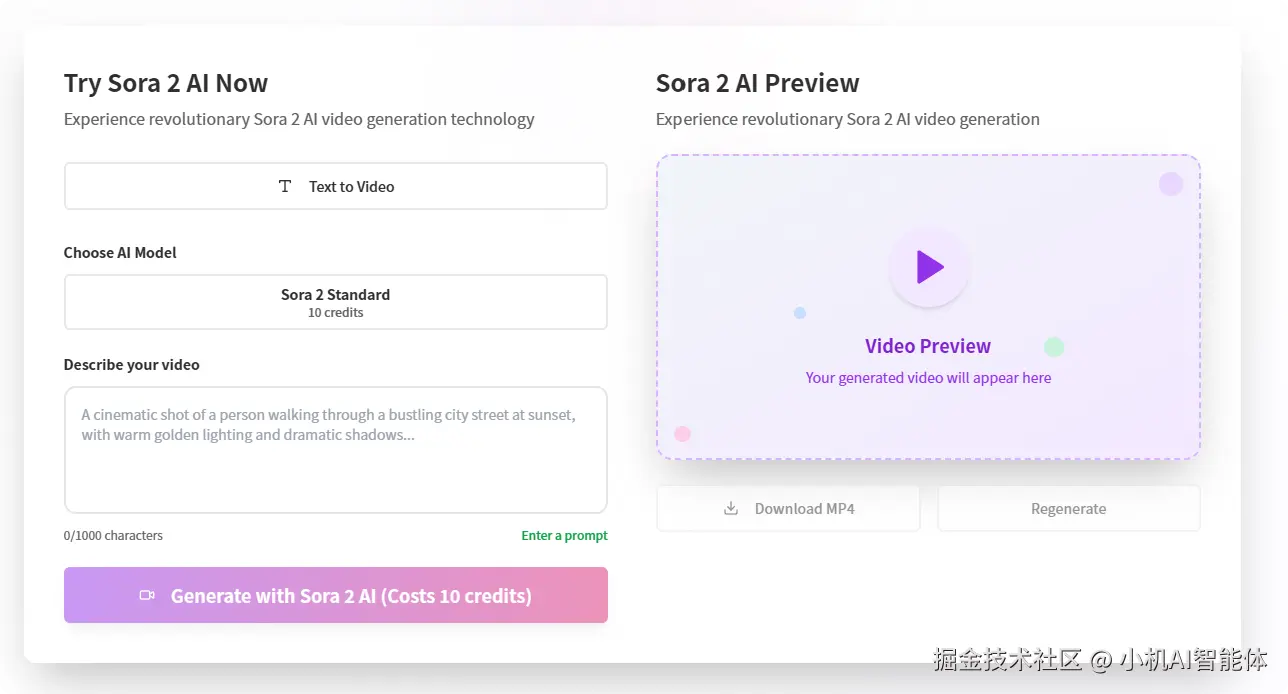Image resolution: width=1288 pixels, height=694 pixels.
Task: Focus the Describe your video prompt field
Action: [x=335, y=450]
